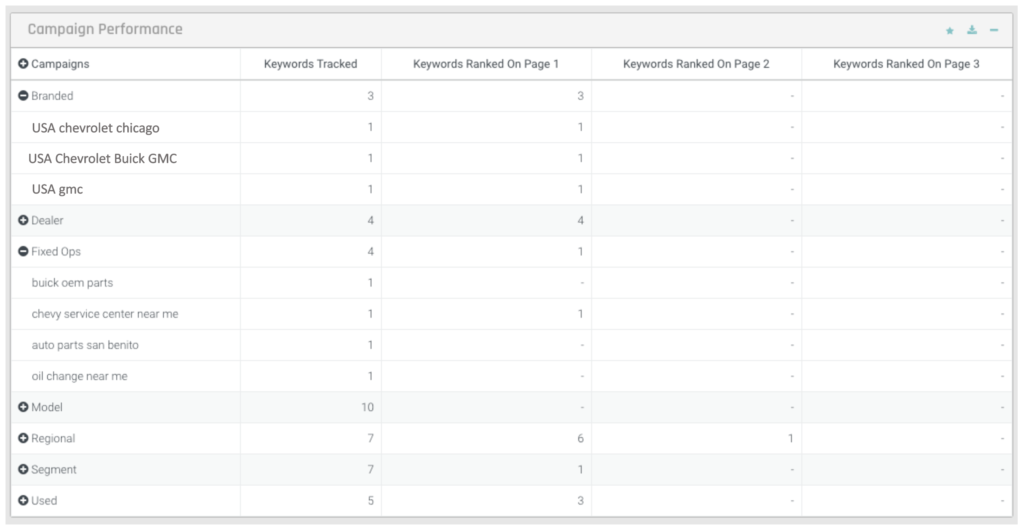Collapse the Branded campaign group

[x=24, y=96]
